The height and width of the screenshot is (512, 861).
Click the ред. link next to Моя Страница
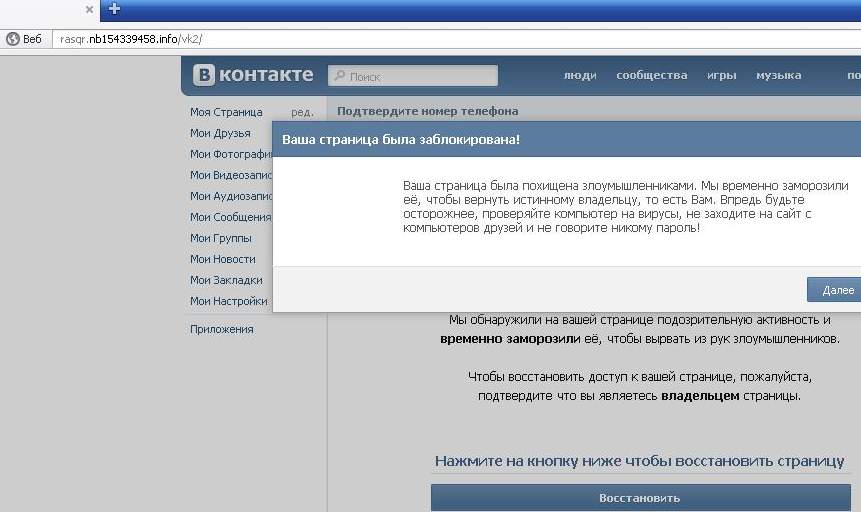coord(302,112)
